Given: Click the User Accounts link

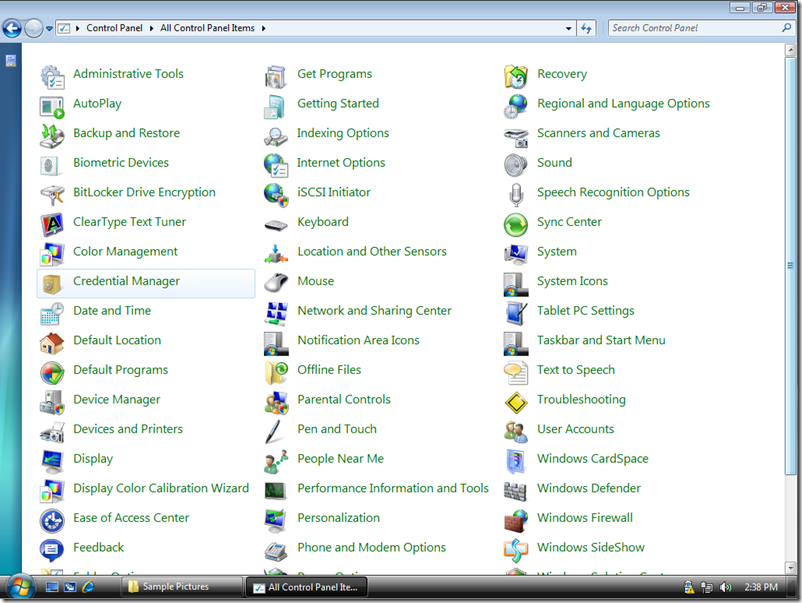Looking at the screenshot, I should [575, 429].
